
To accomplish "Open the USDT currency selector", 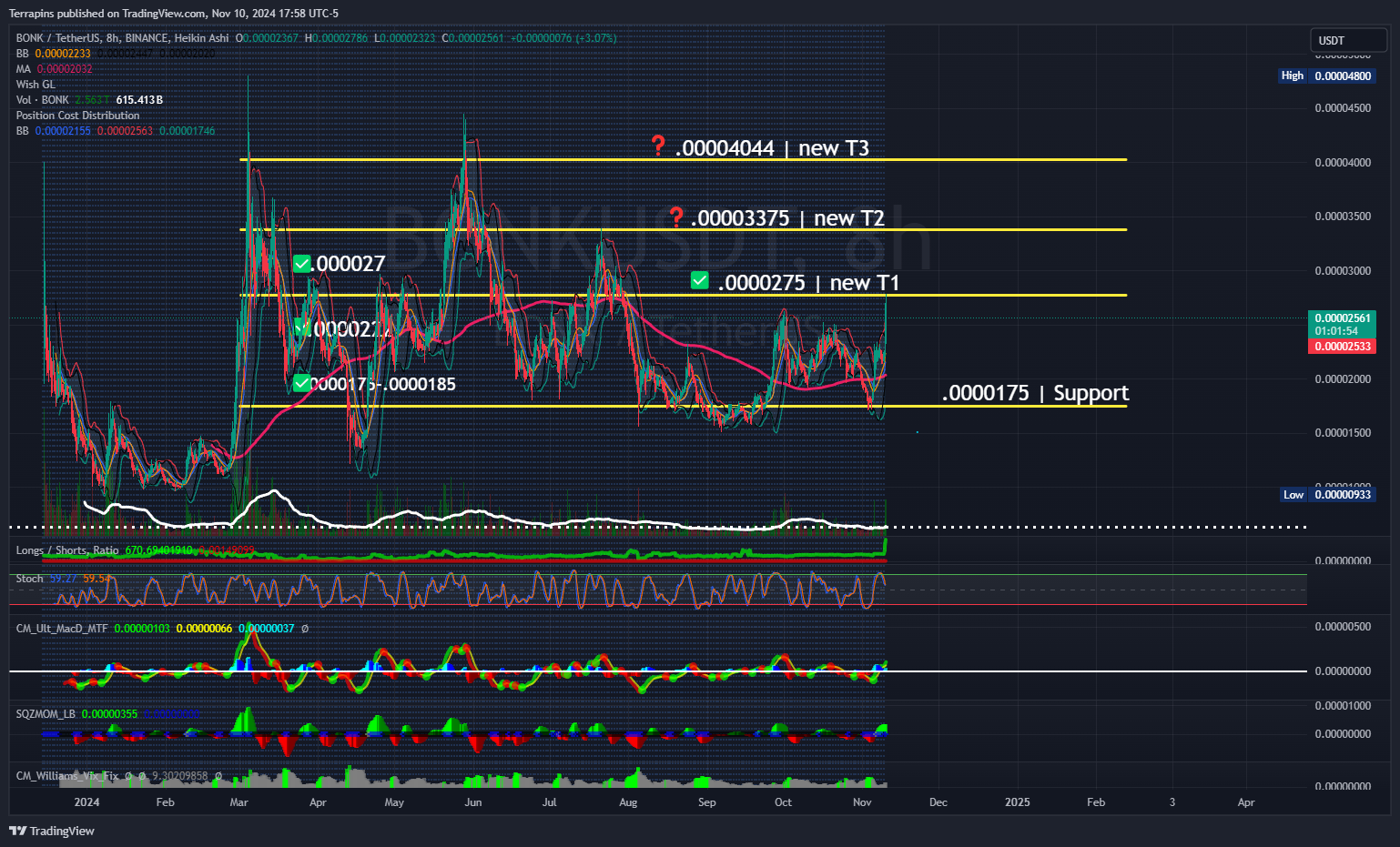I will [x=1348, y=40].
